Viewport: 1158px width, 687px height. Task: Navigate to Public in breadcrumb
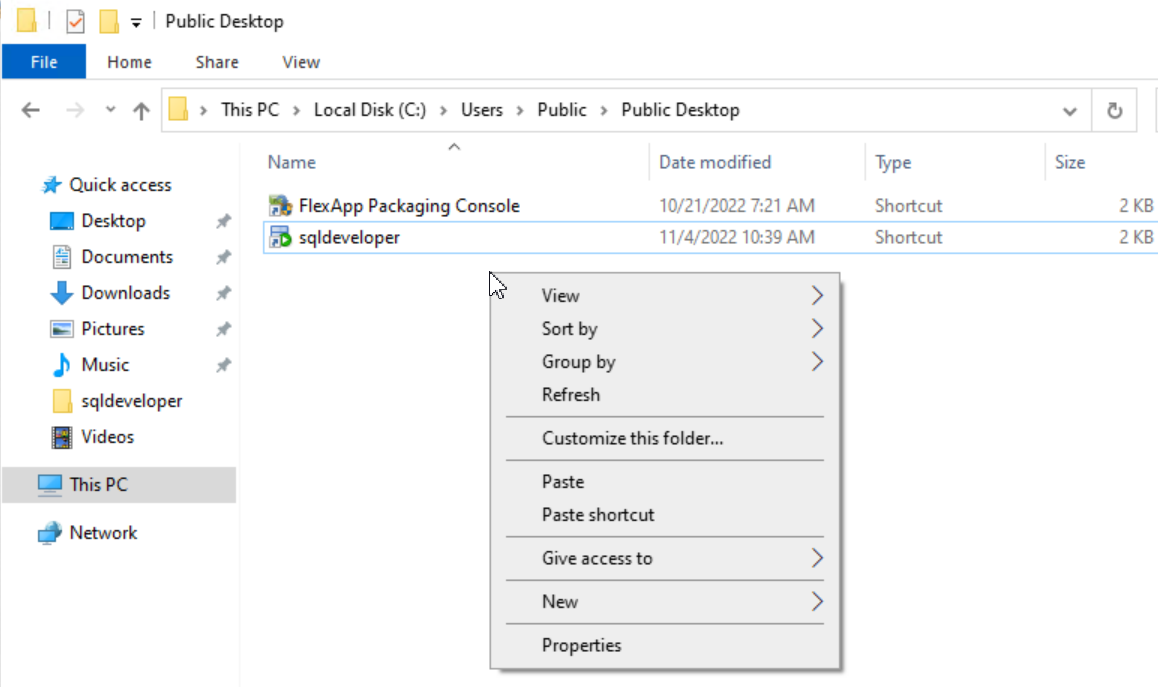[561, 109]
